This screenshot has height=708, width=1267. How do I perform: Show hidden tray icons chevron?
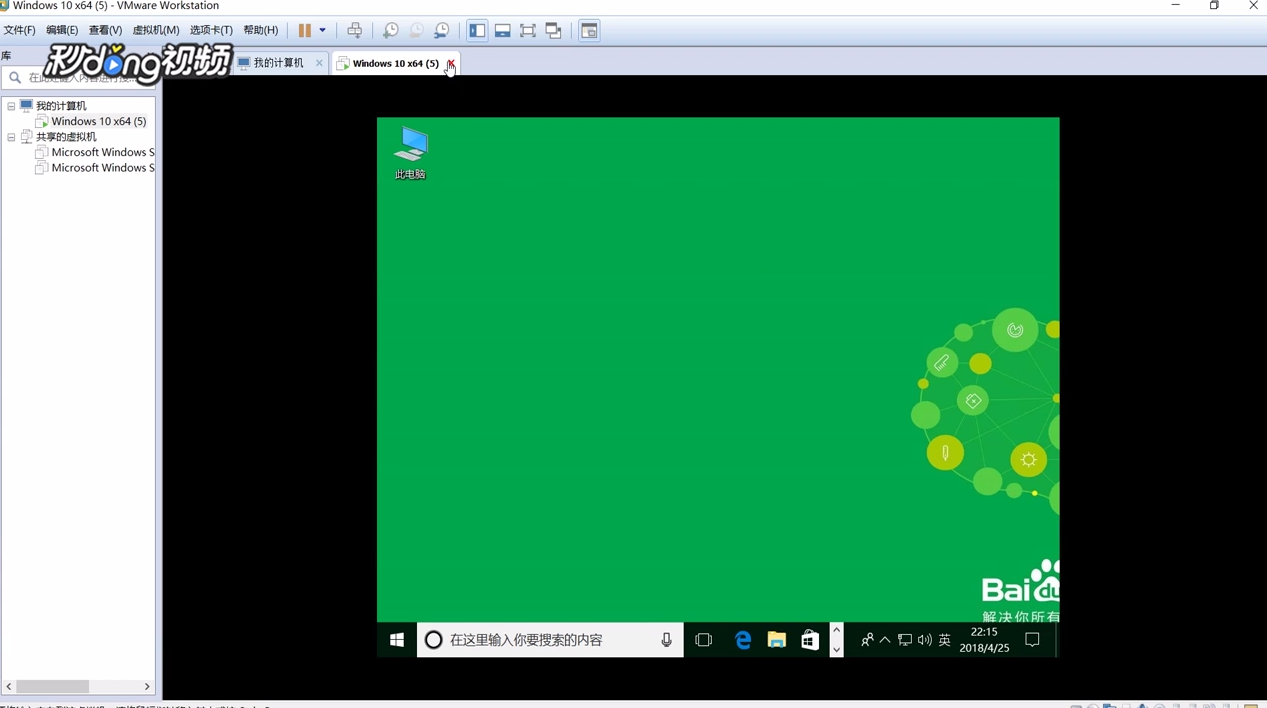(x=885, y=640)
